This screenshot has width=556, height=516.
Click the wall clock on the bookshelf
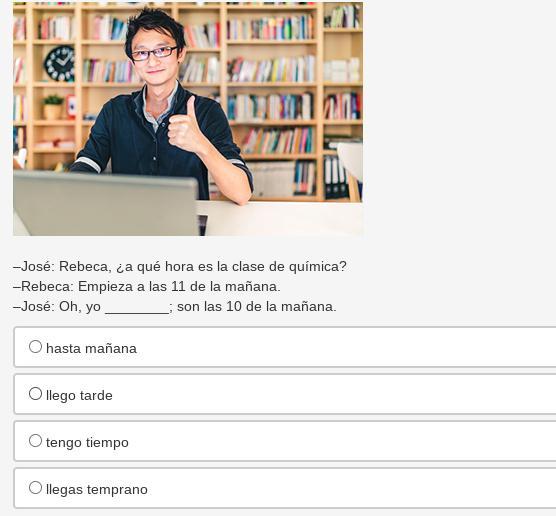60,64
